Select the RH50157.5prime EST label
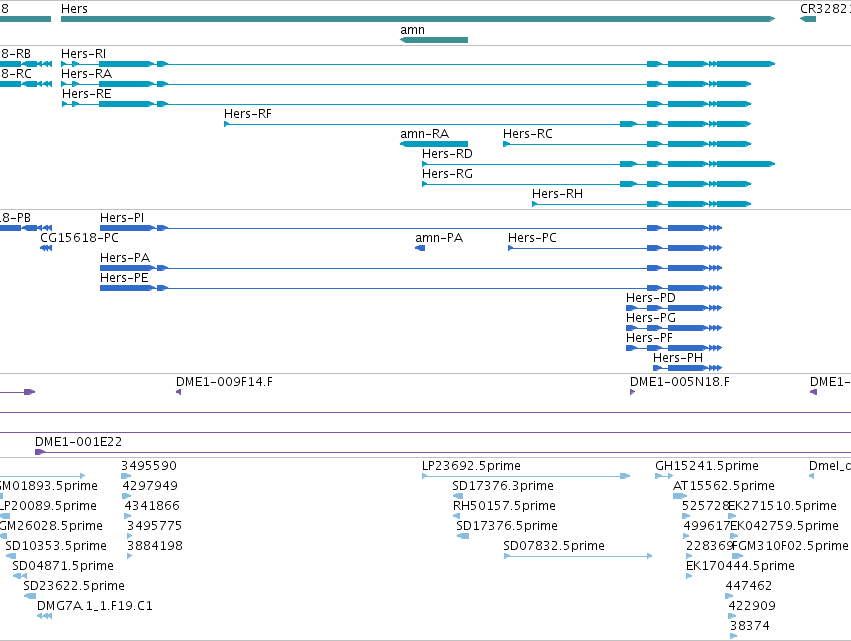851x641 pixels. [504, 506]
